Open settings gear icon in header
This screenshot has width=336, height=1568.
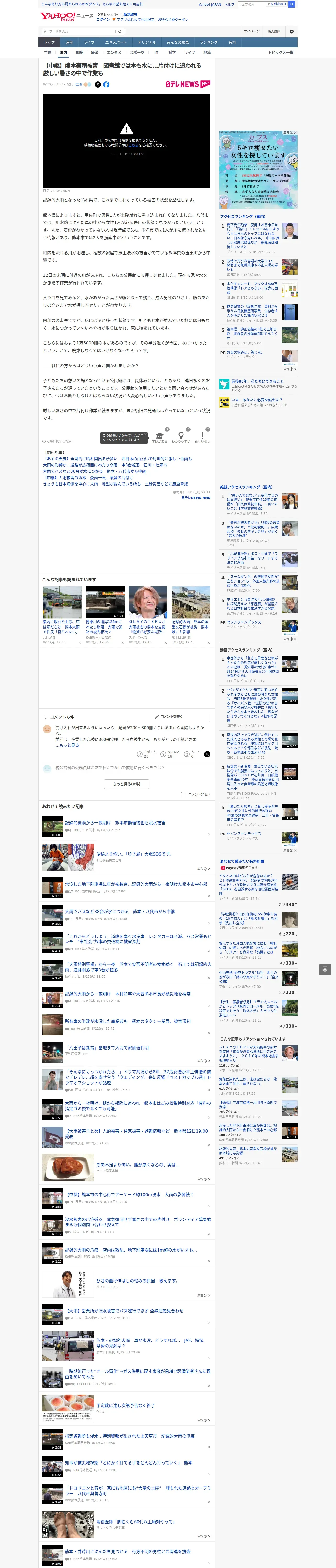292,31
